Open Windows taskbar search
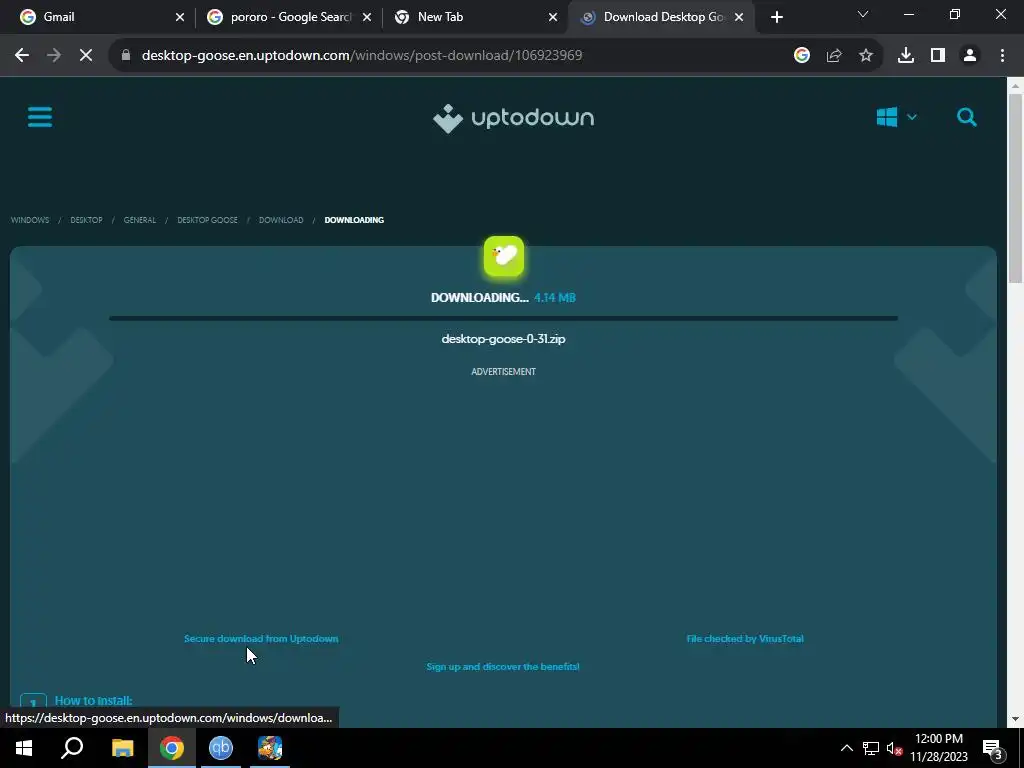This screenshot has width=1024, height=768. coord(72,748)
